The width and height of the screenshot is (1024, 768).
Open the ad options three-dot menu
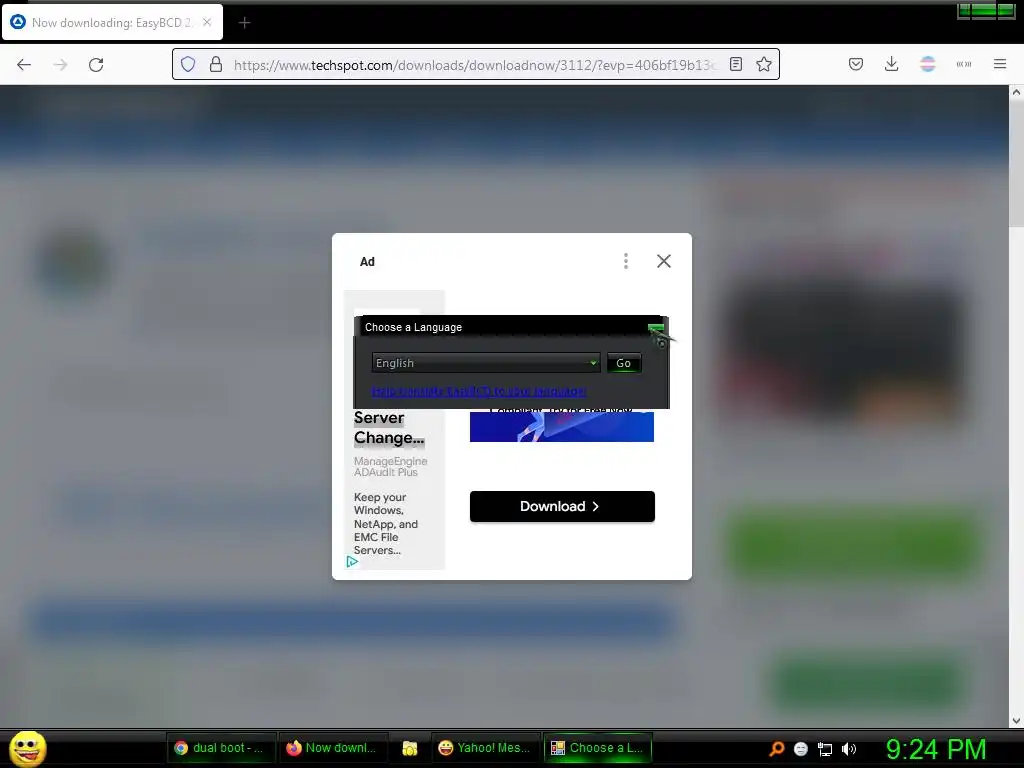pyautogui.click(x=626, y=261)
